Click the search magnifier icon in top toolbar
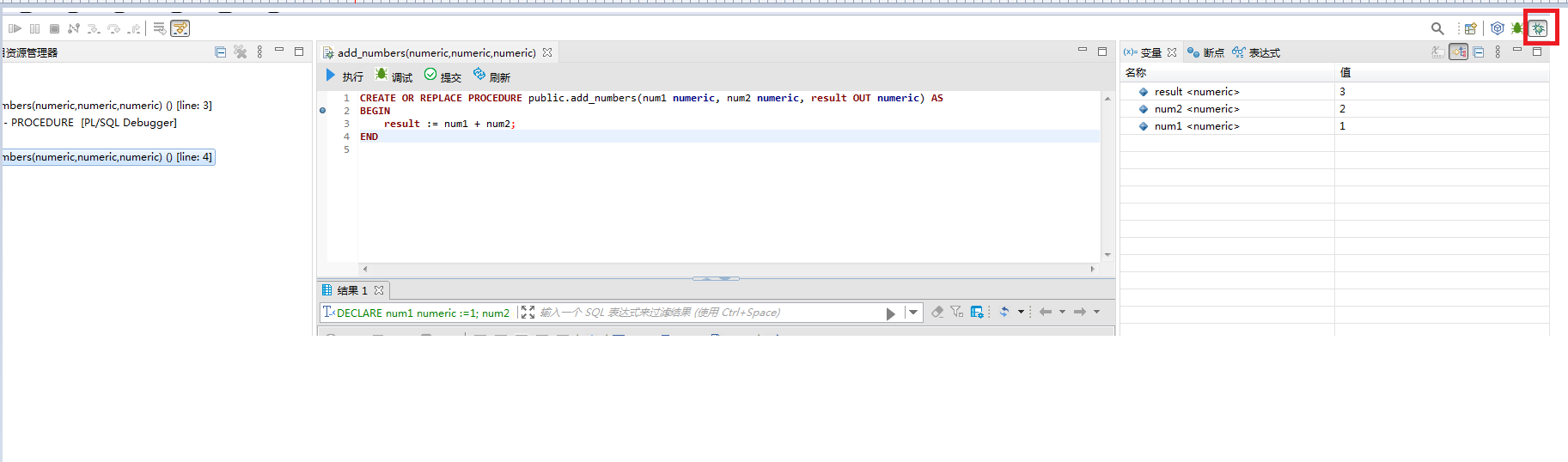Screen dimensions: 1568x462 click(x=1437, y=28)
